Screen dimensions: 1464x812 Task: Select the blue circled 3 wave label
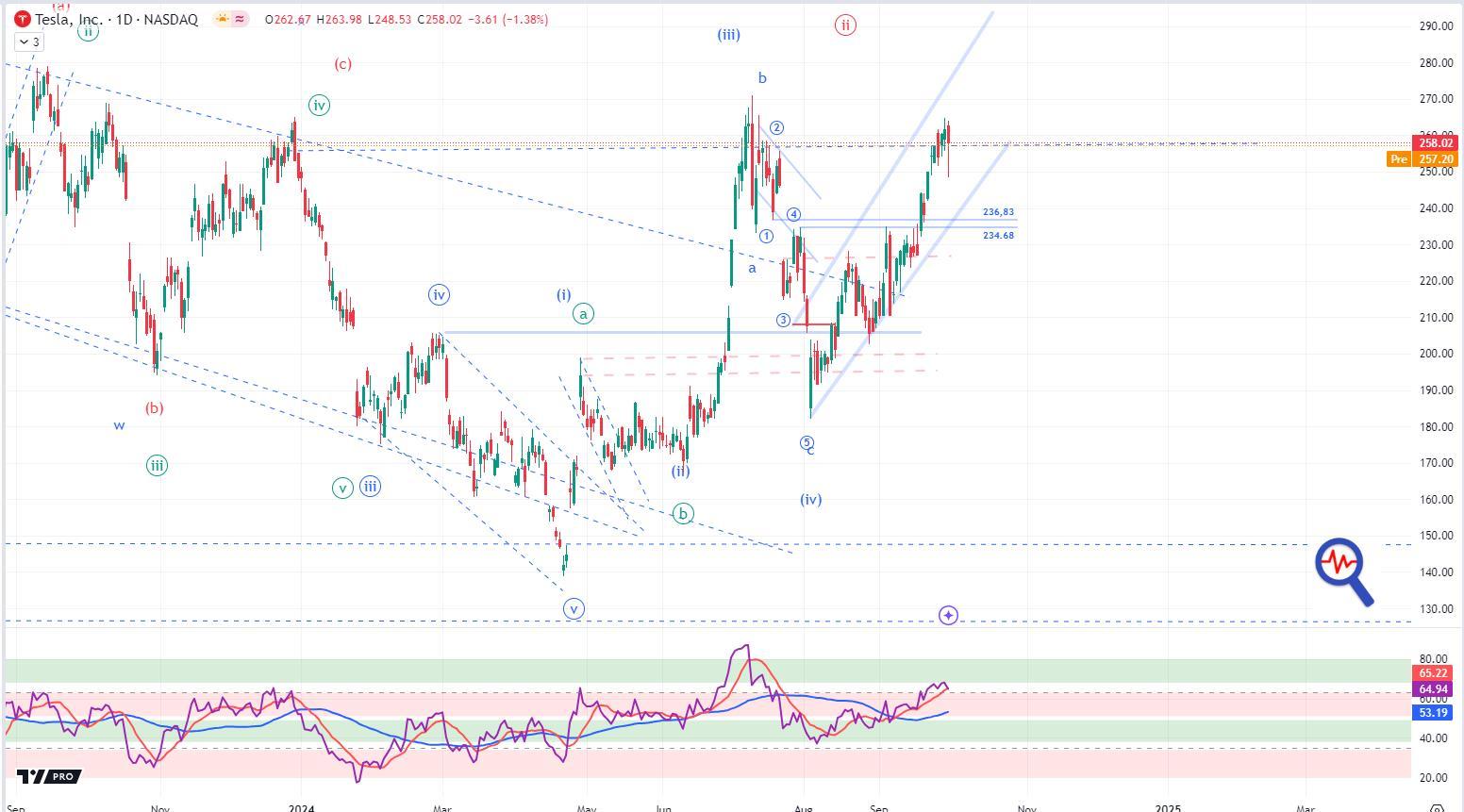coord(783,321)
